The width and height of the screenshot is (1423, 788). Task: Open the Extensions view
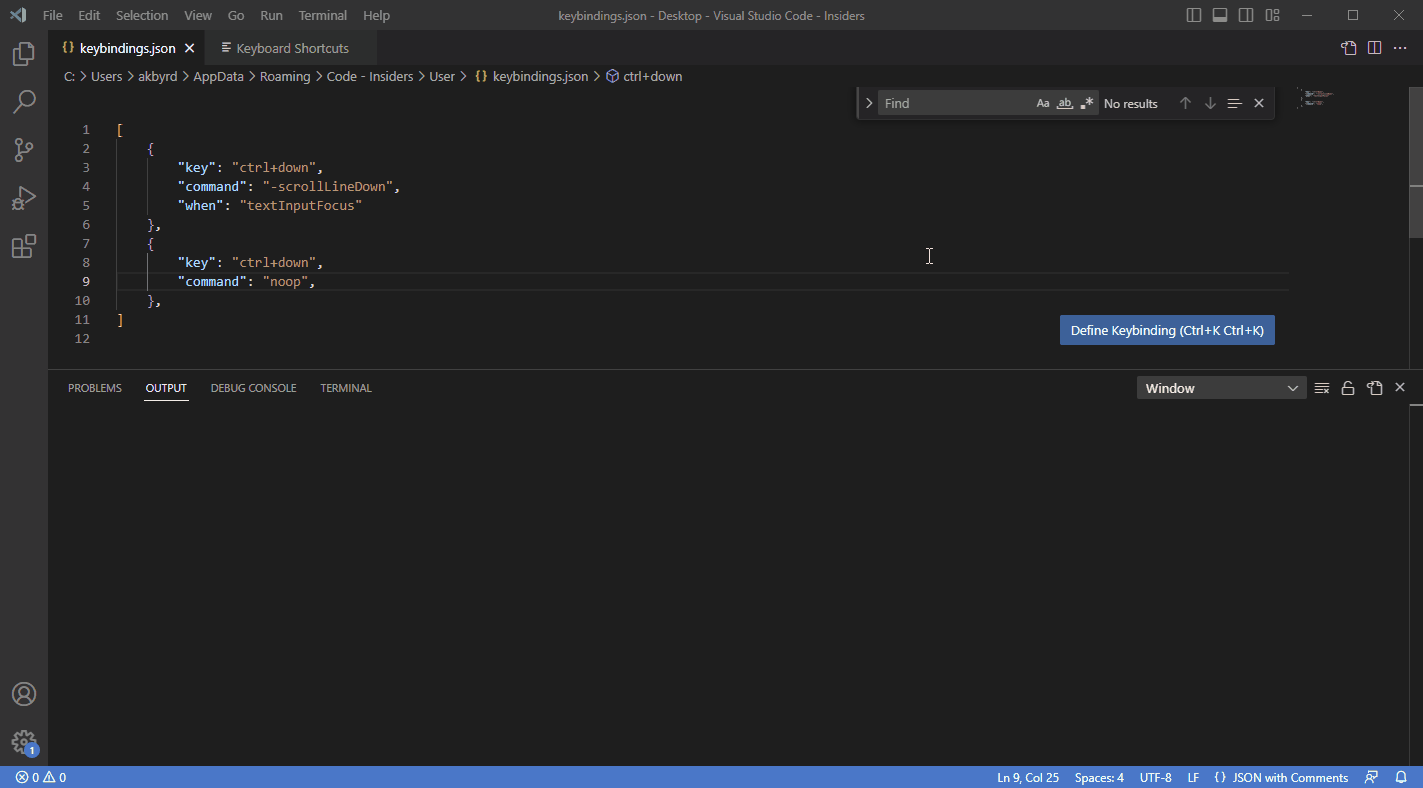(24, 246)
